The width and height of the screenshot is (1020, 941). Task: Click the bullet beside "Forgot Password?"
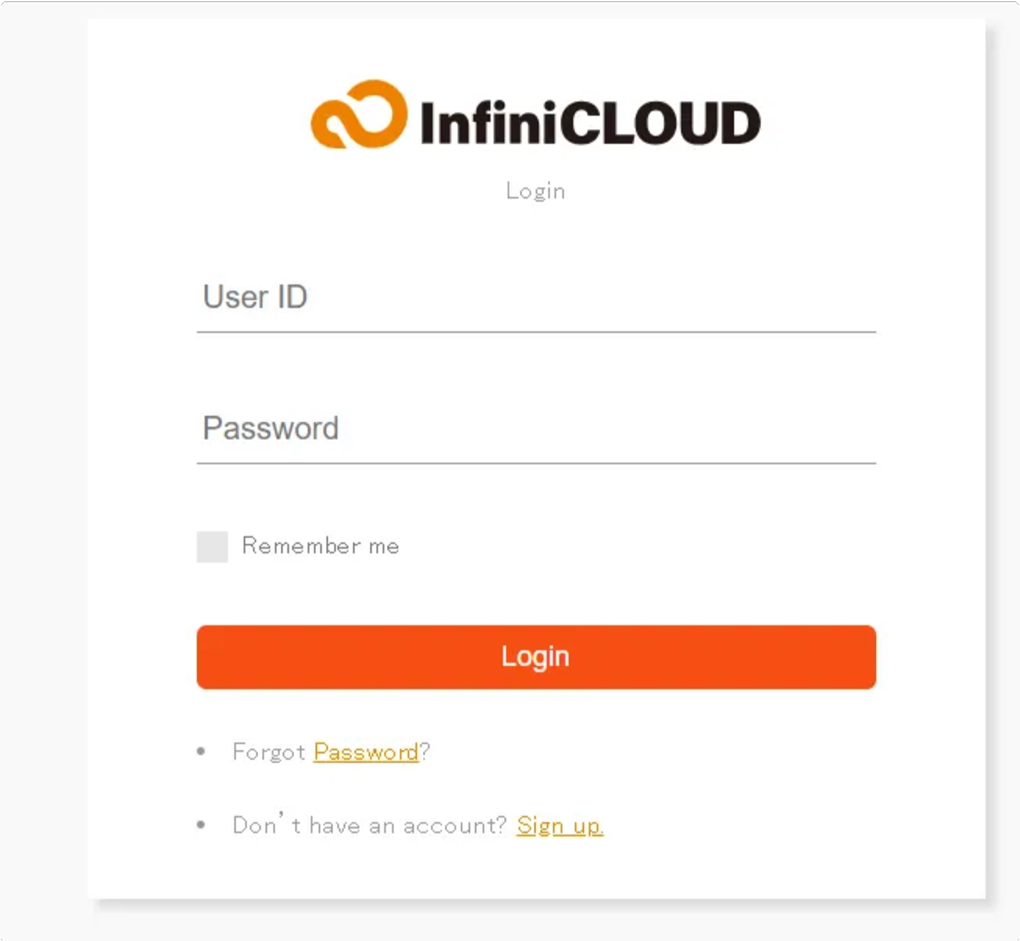click(x=201, y=751)
